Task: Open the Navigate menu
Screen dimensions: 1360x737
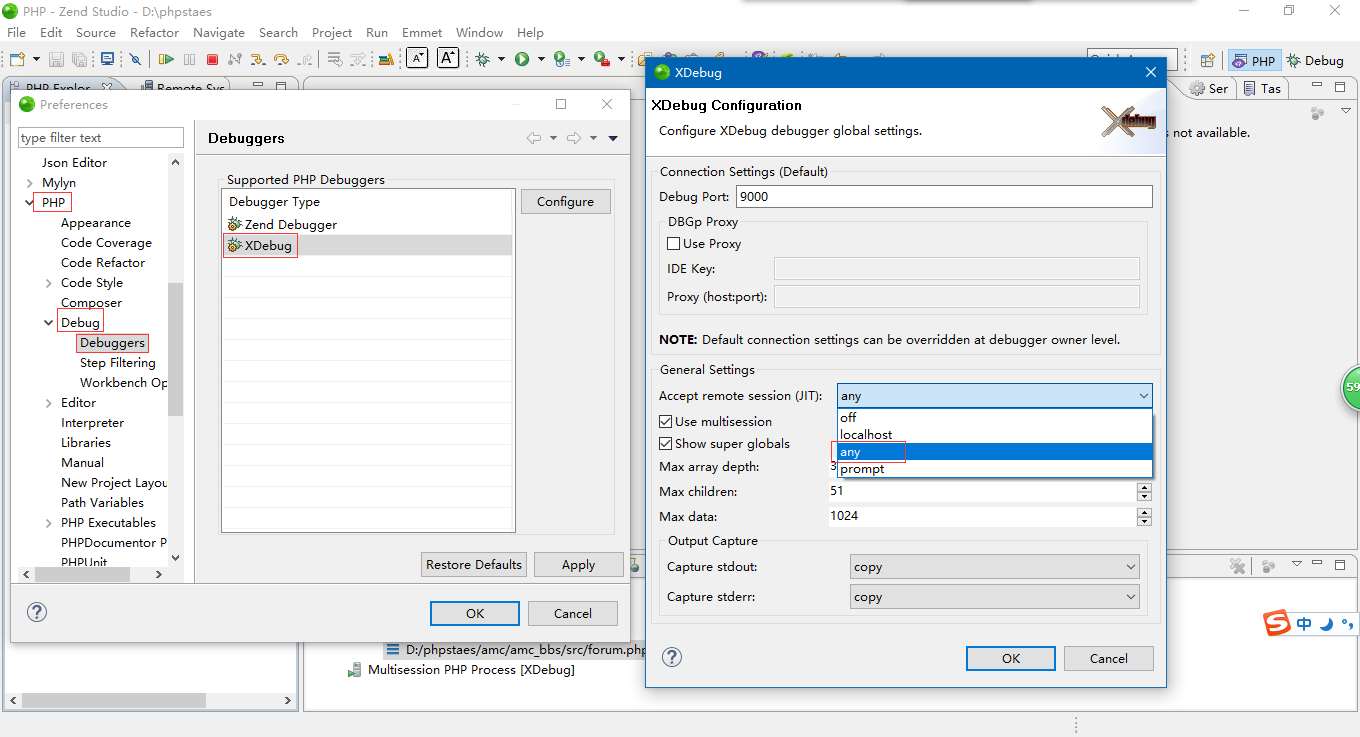Action: click(x=219, y=32)
